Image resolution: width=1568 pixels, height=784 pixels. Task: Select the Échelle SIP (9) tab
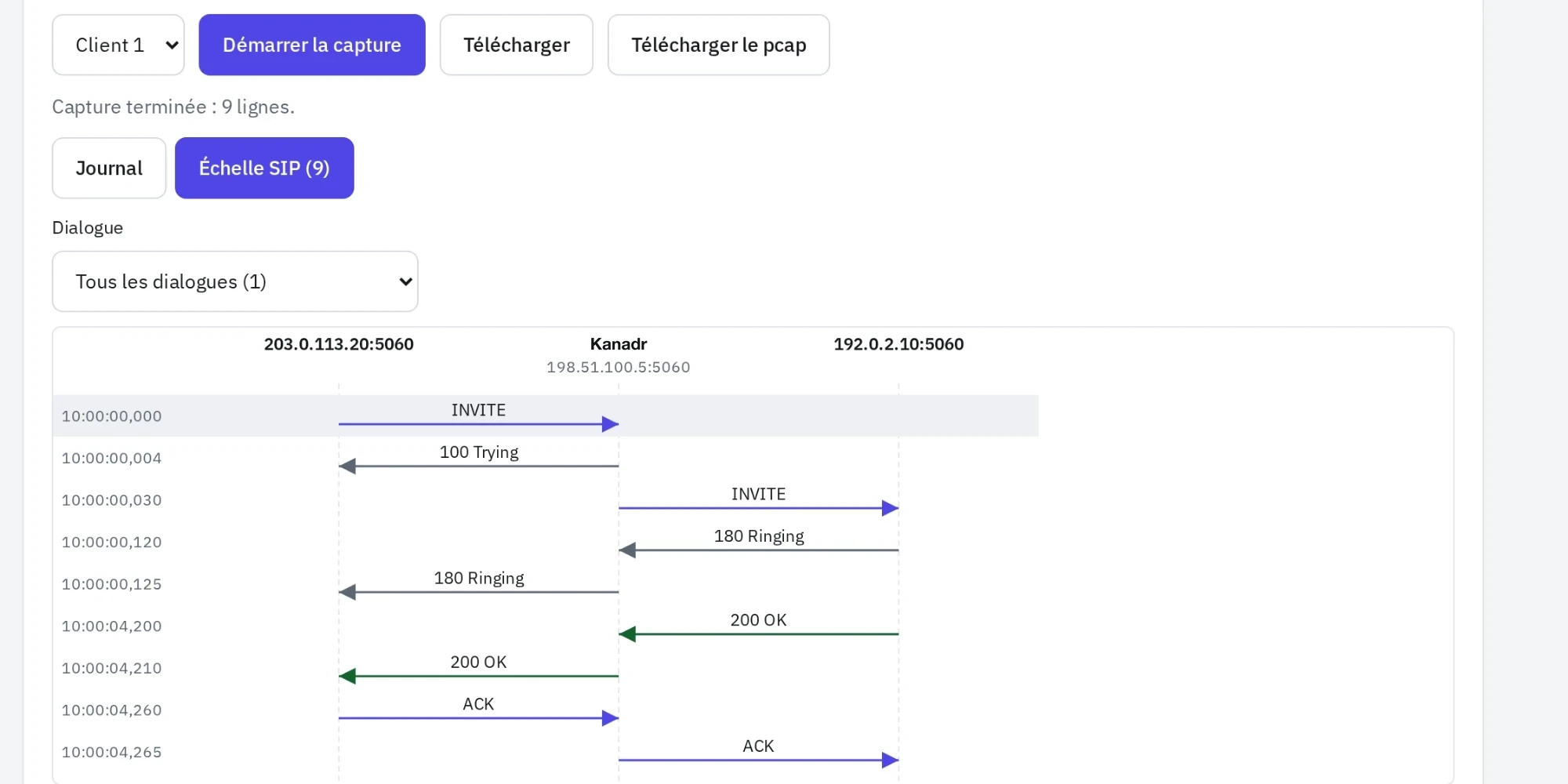coord(264,168)
